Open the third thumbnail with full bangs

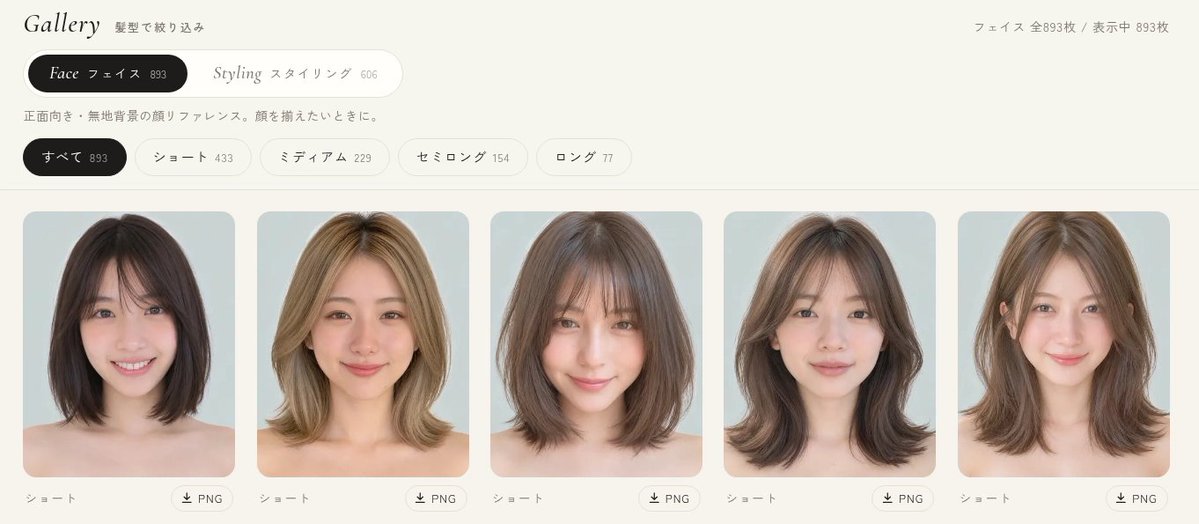596,344
